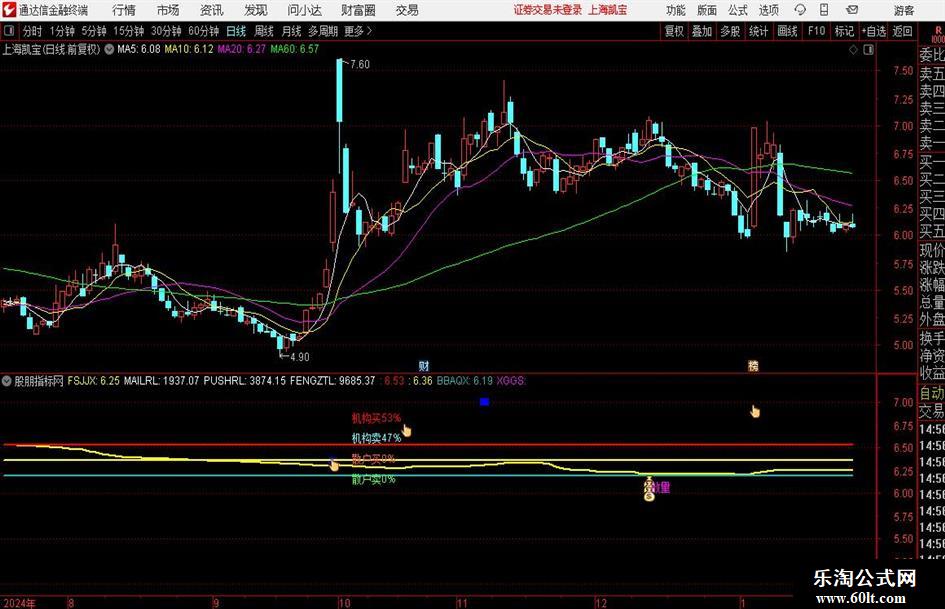Click the 4.90 low price label
This screenshot has height=609, width=945.
[x=300, y=357]
